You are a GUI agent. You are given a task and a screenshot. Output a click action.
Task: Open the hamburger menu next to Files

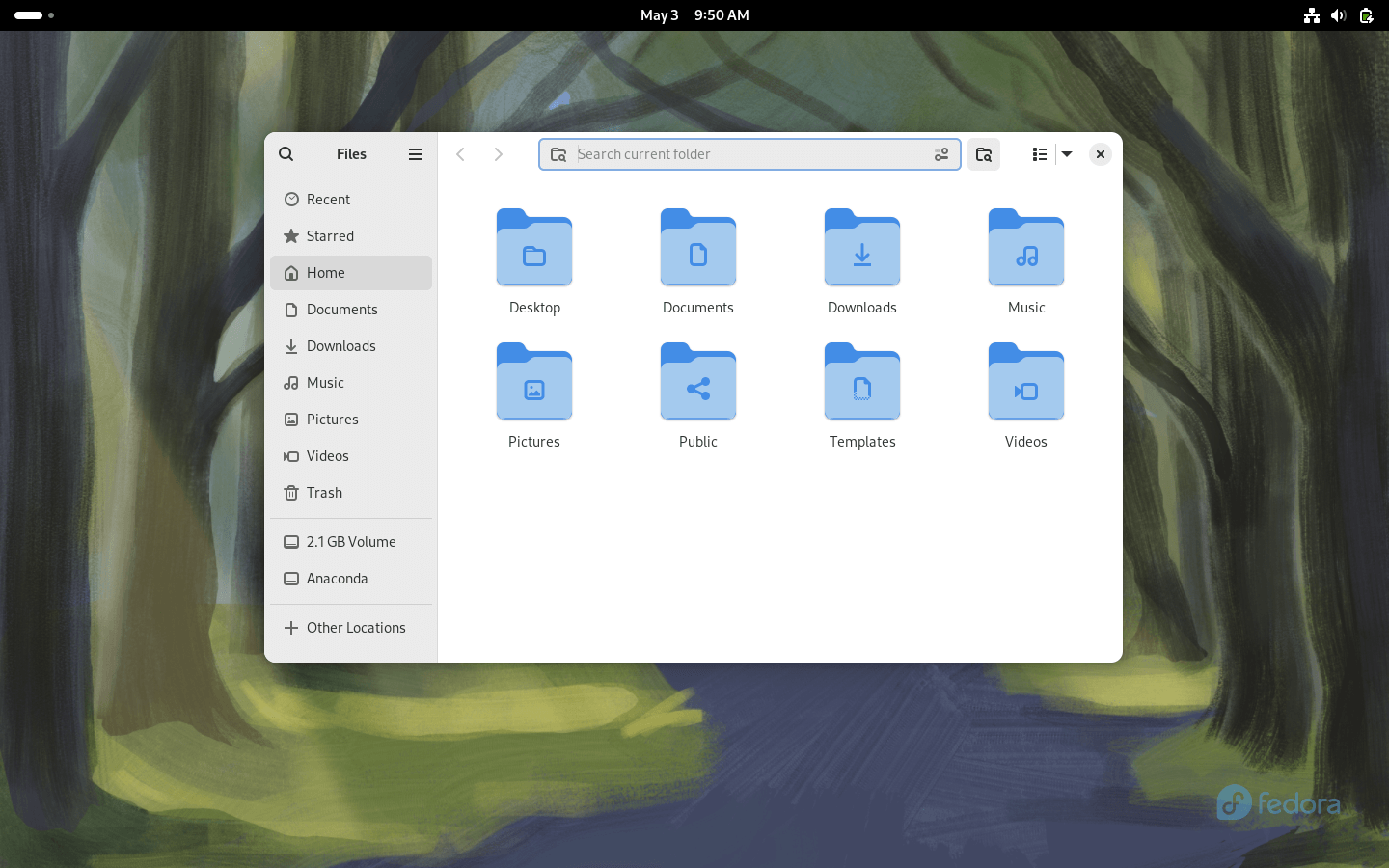point(415,154)
